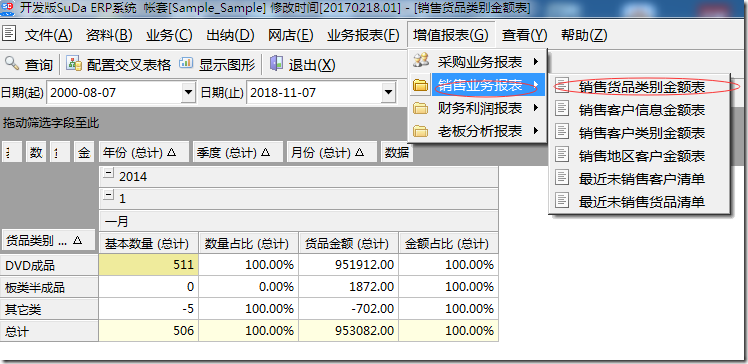Click the folder icon beside 老板分析报表
Image resolution: width=748 pixels, height=364 pixels.
point(420,131)
